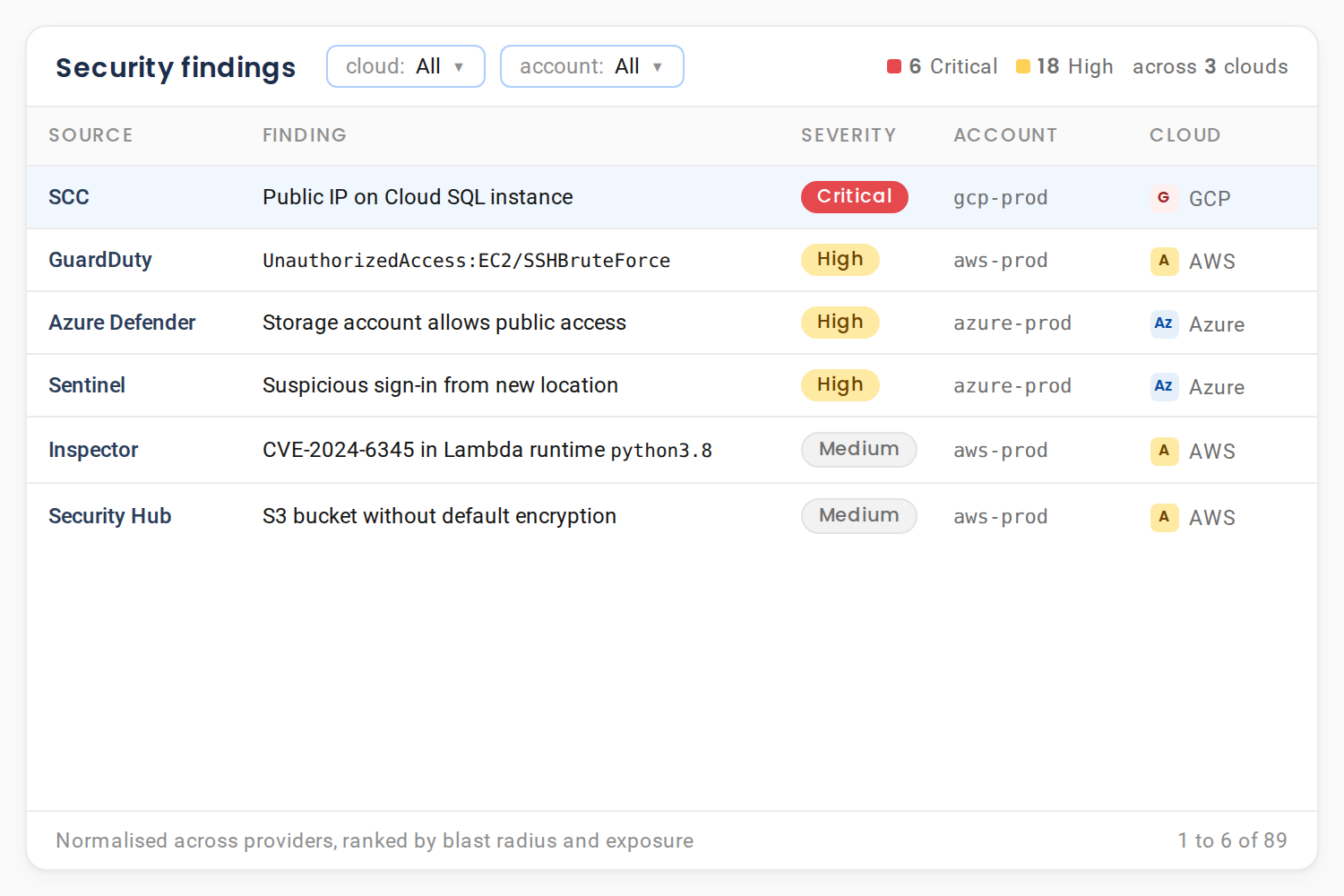Click the 'across 3 clouds' summary text
Viewport: 1344px width, 896px height.
1210,66
